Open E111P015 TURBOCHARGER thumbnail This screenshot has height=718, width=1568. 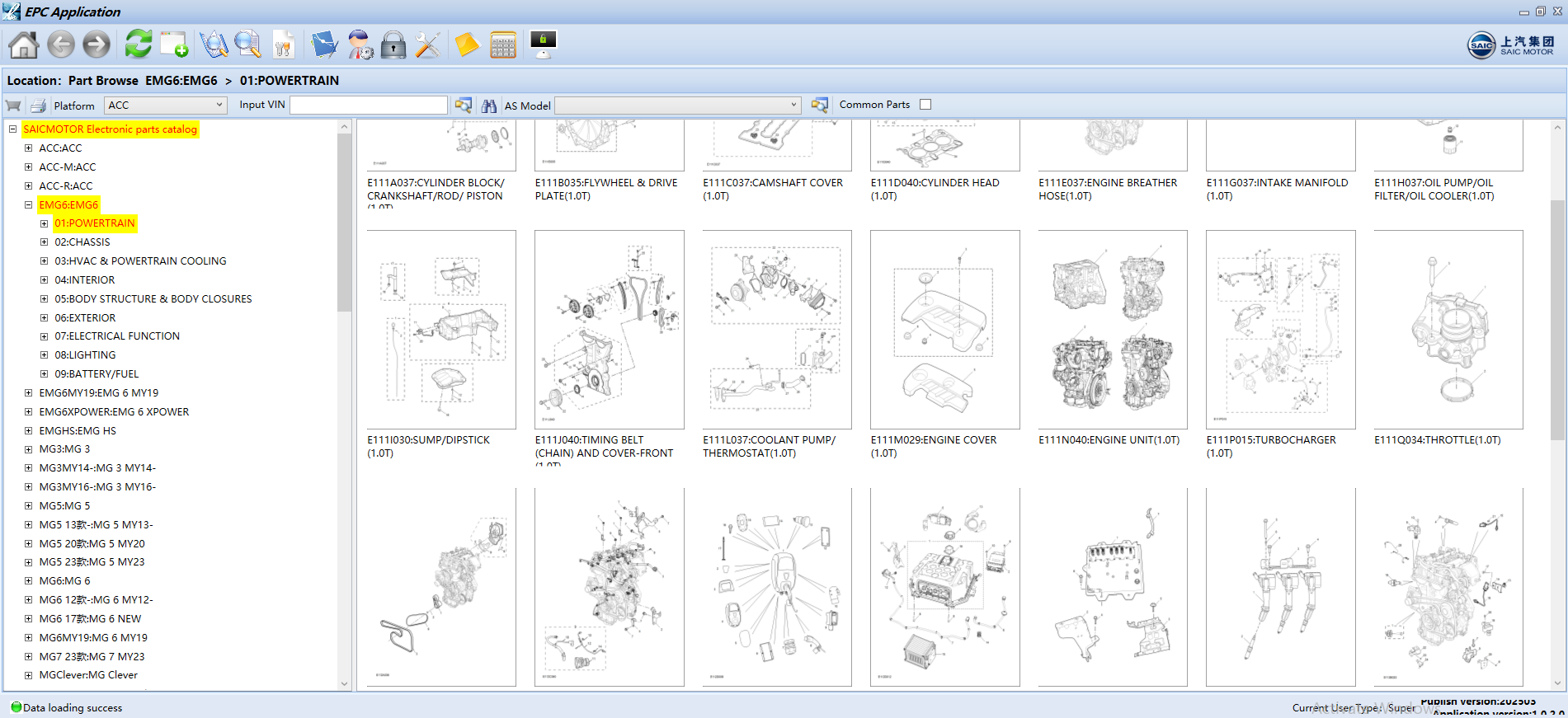(x=1281, y=330)
